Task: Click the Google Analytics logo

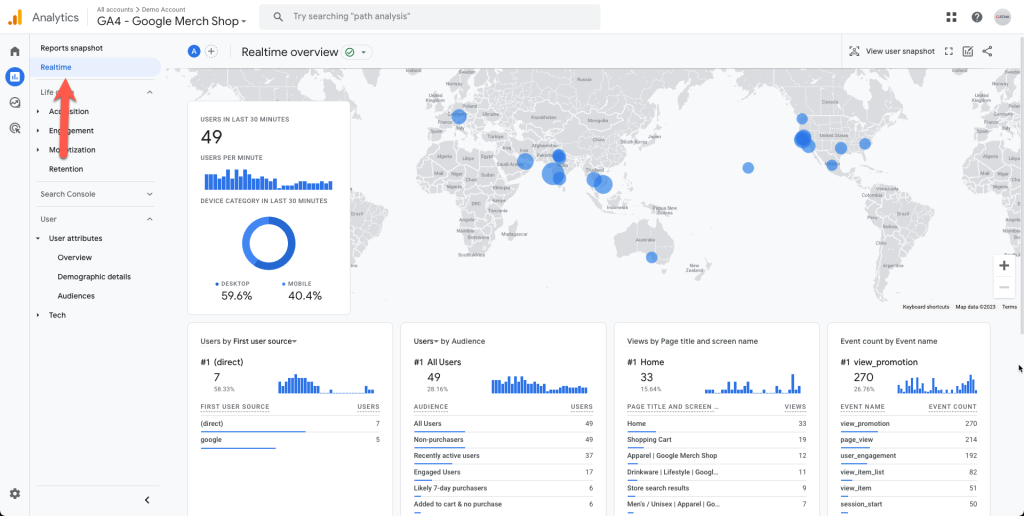Action: tap(15, 17)
